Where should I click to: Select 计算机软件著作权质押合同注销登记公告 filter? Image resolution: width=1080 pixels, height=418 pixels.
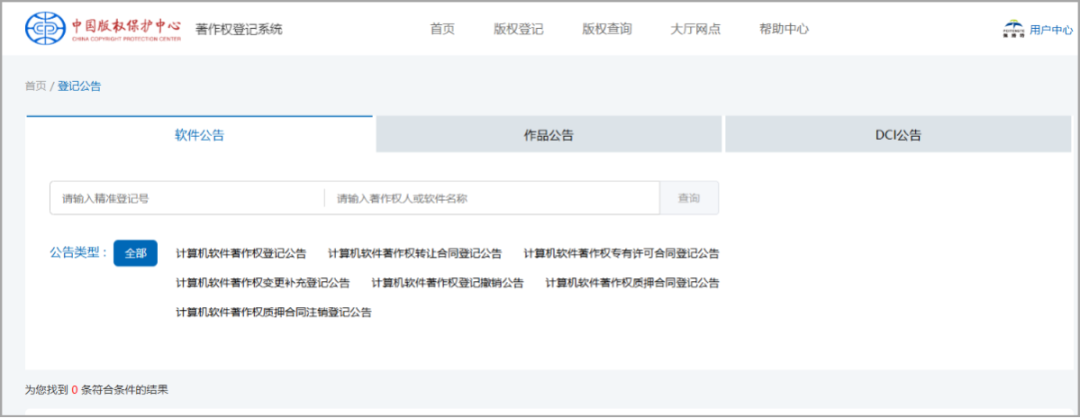click(273, 312)
